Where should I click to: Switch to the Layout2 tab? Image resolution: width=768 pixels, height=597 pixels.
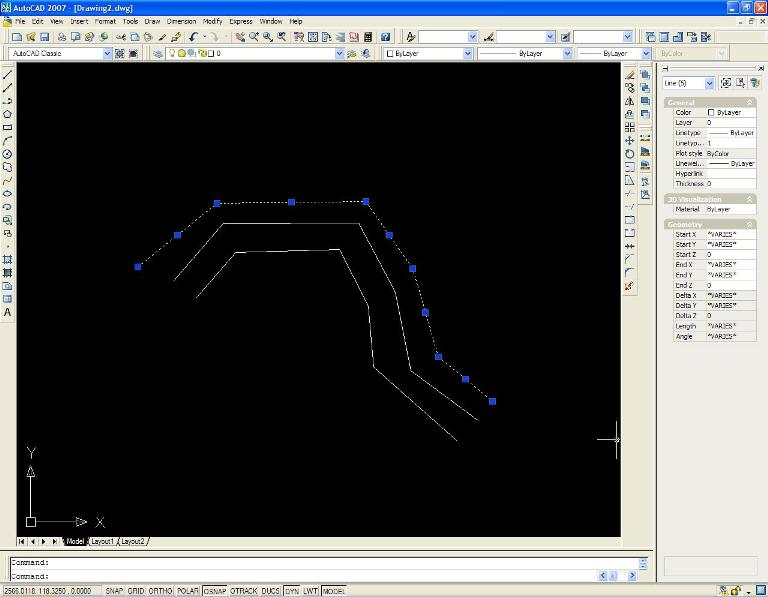tap(132, 541)
